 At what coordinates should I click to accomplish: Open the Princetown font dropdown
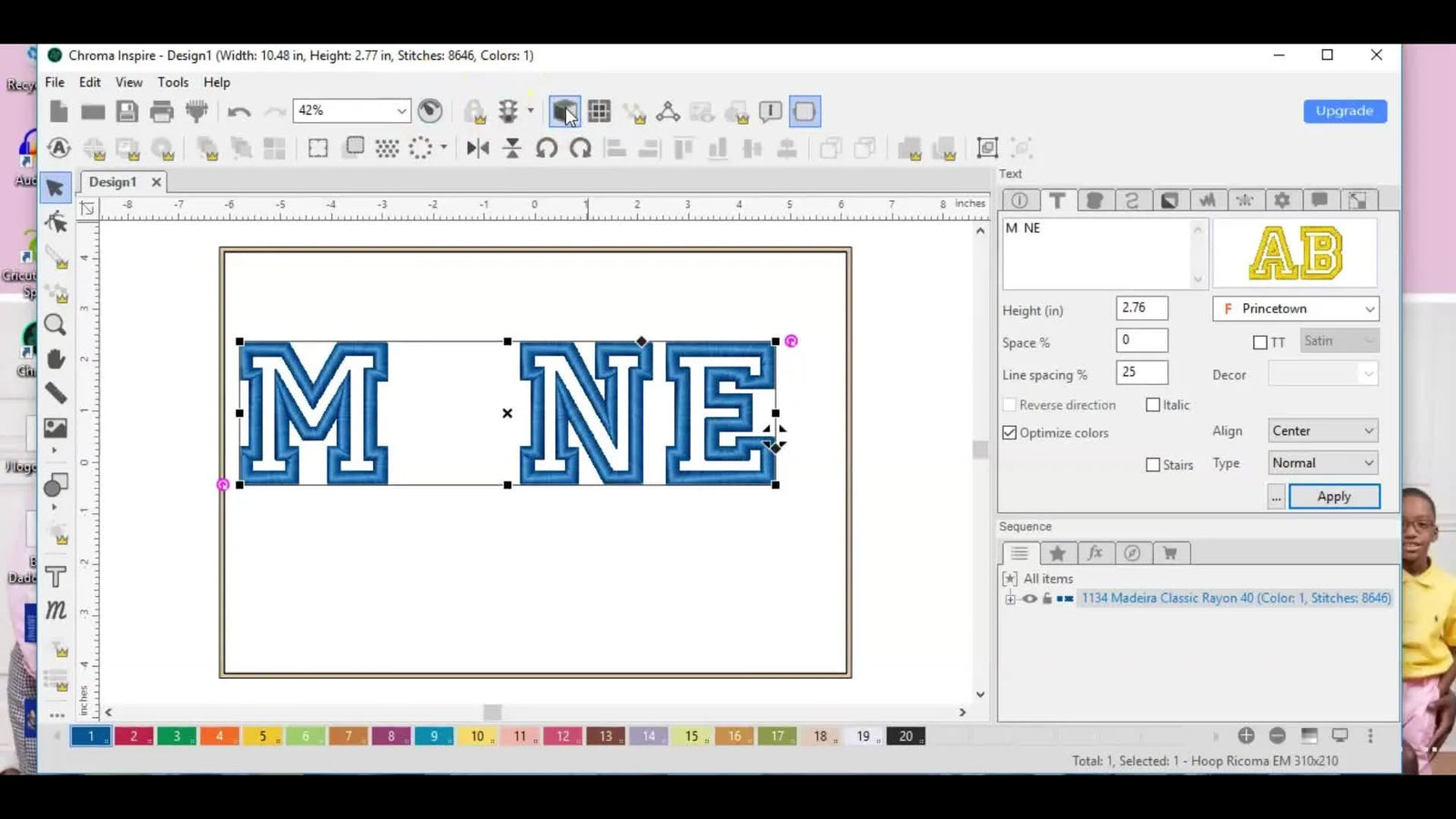[x=1295, y=308]
